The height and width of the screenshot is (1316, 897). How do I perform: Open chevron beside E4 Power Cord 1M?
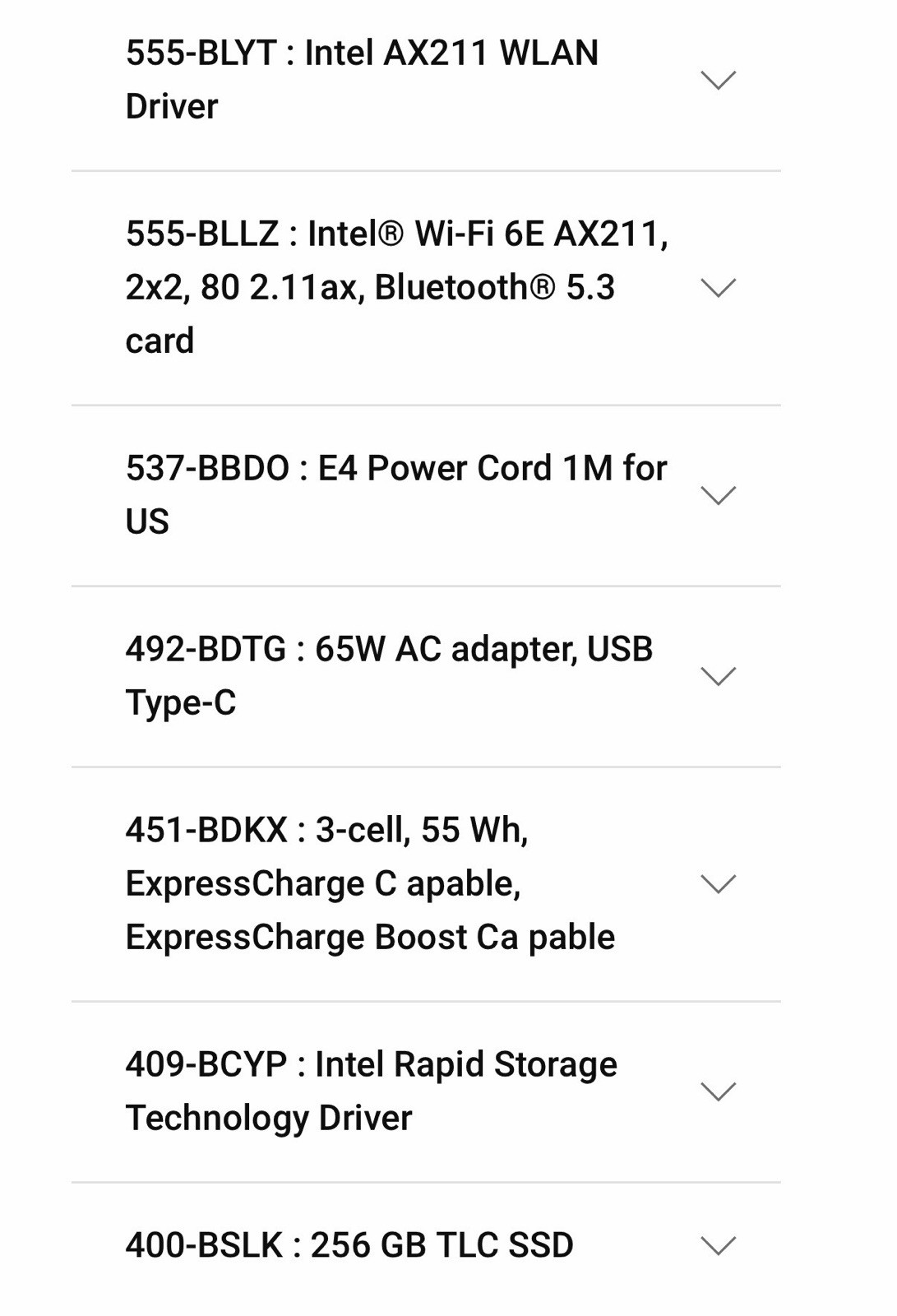click(718, 495)
